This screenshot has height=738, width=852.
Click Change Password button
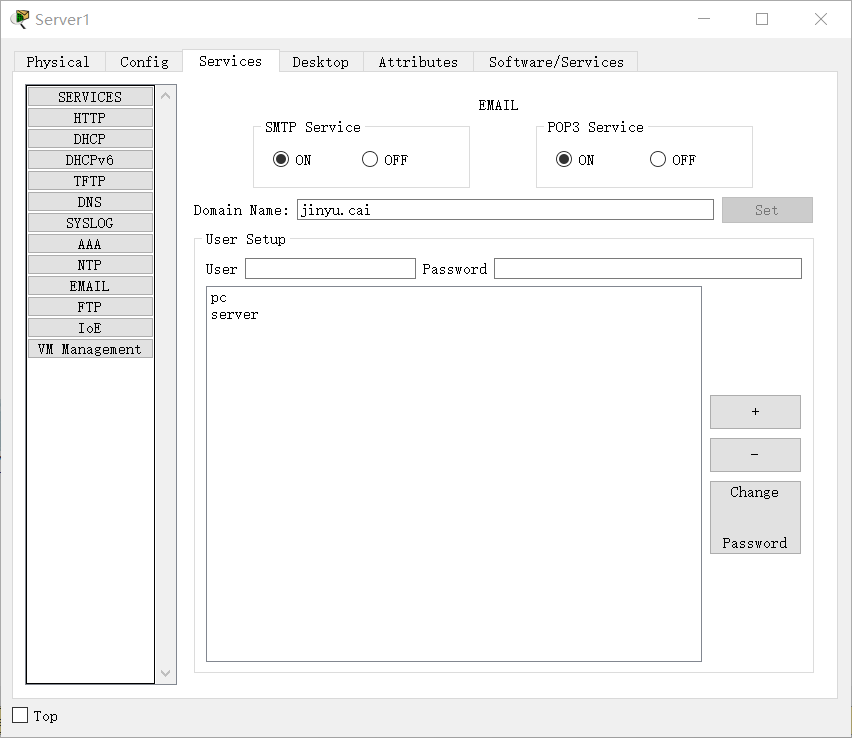click(x=755, y=517)
